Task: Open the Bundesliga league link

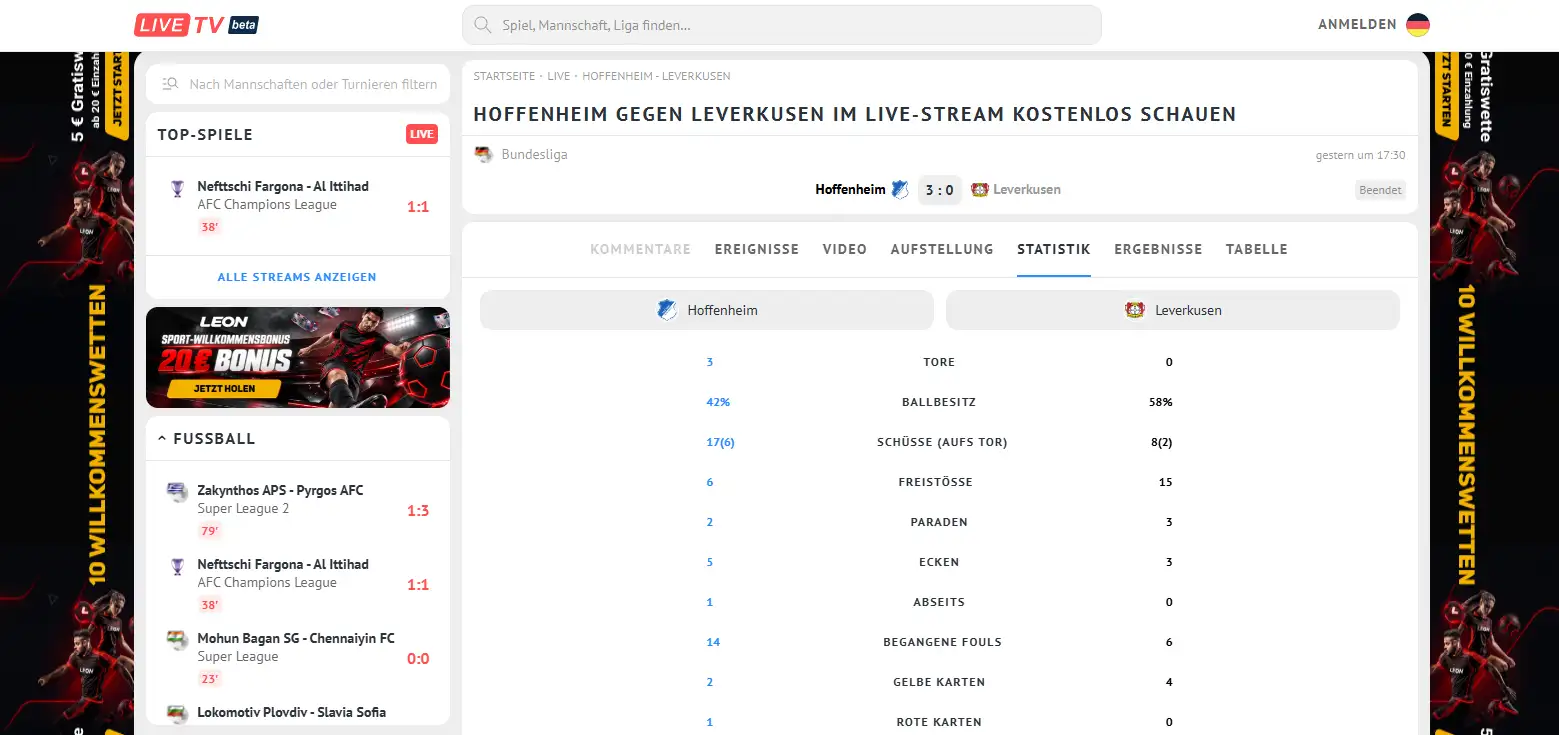Action: click(x=534, y=155)
